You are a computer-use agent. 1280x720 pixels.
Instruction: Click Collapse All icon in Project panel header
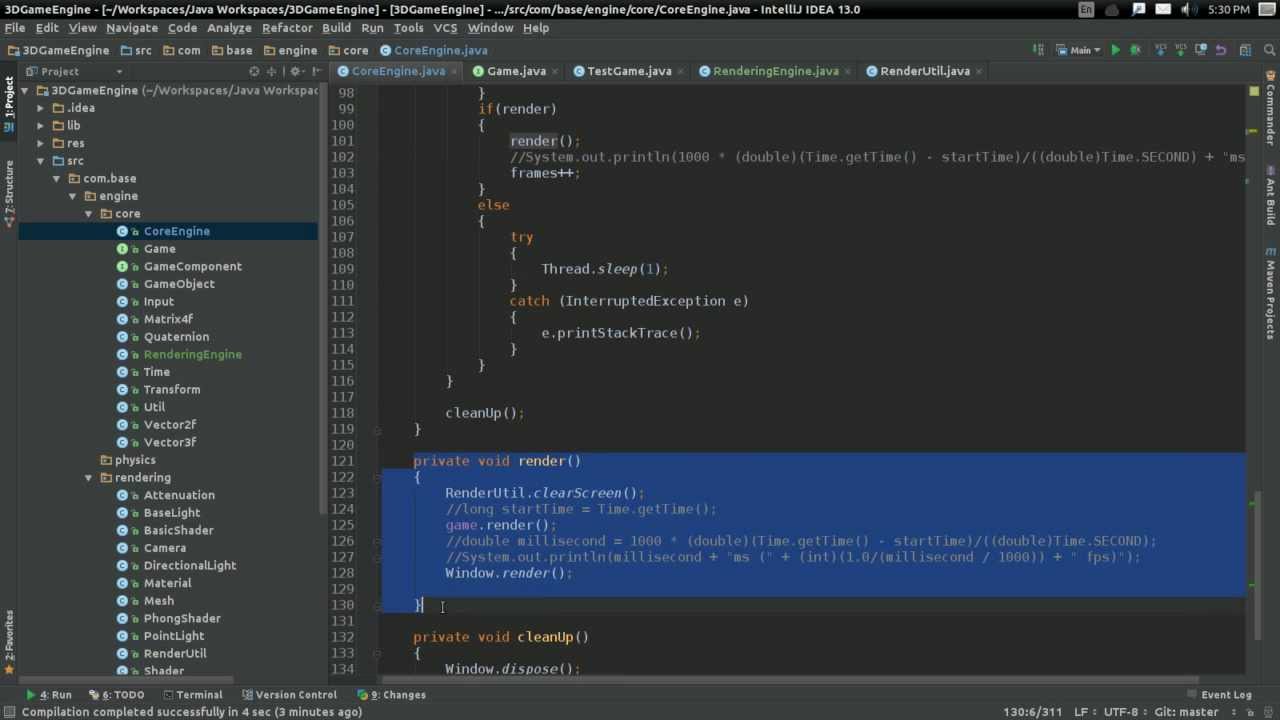(x=273, y=71)
